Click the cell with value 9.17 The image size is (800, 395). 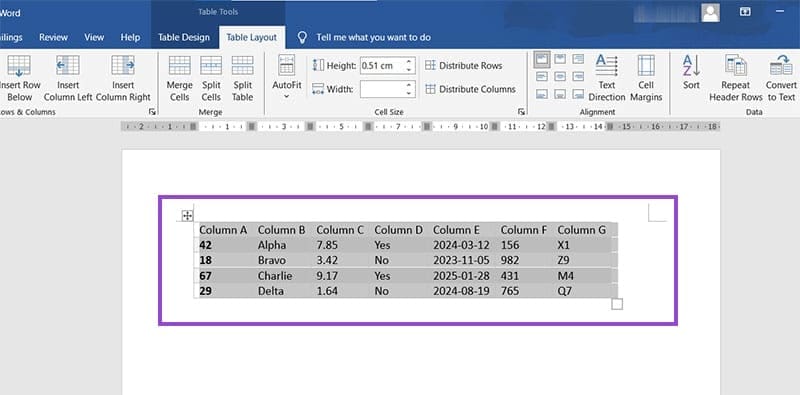click(x=340, y=276)
